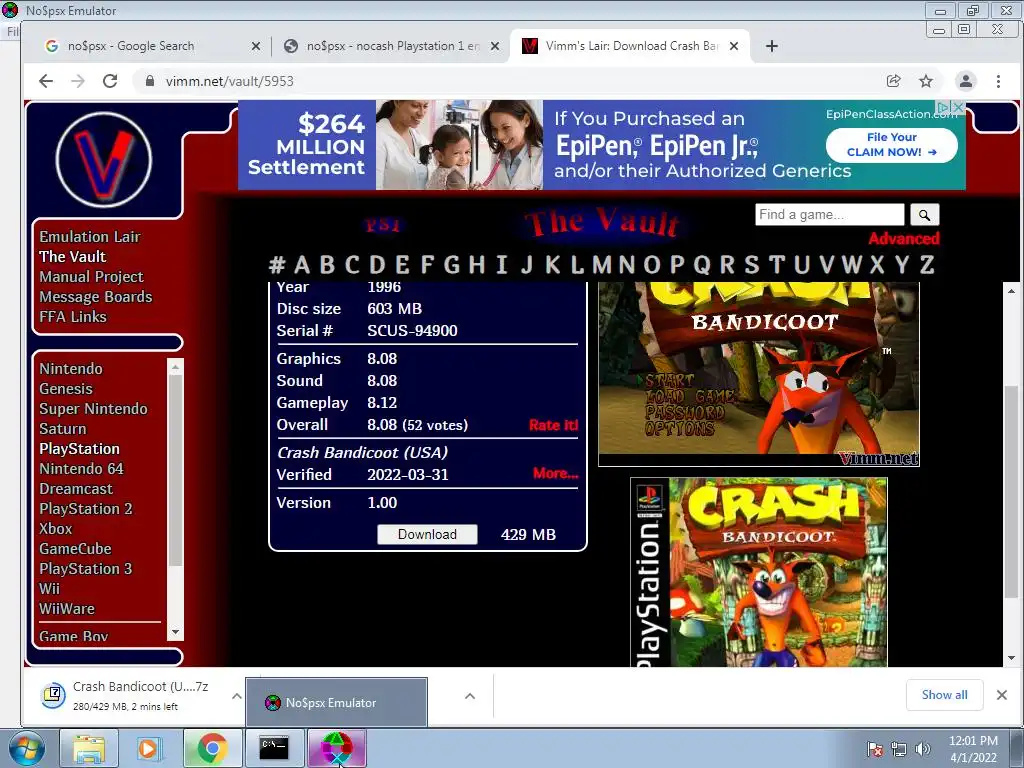Click the page scrollbar down arrow

click(1011, 658)
